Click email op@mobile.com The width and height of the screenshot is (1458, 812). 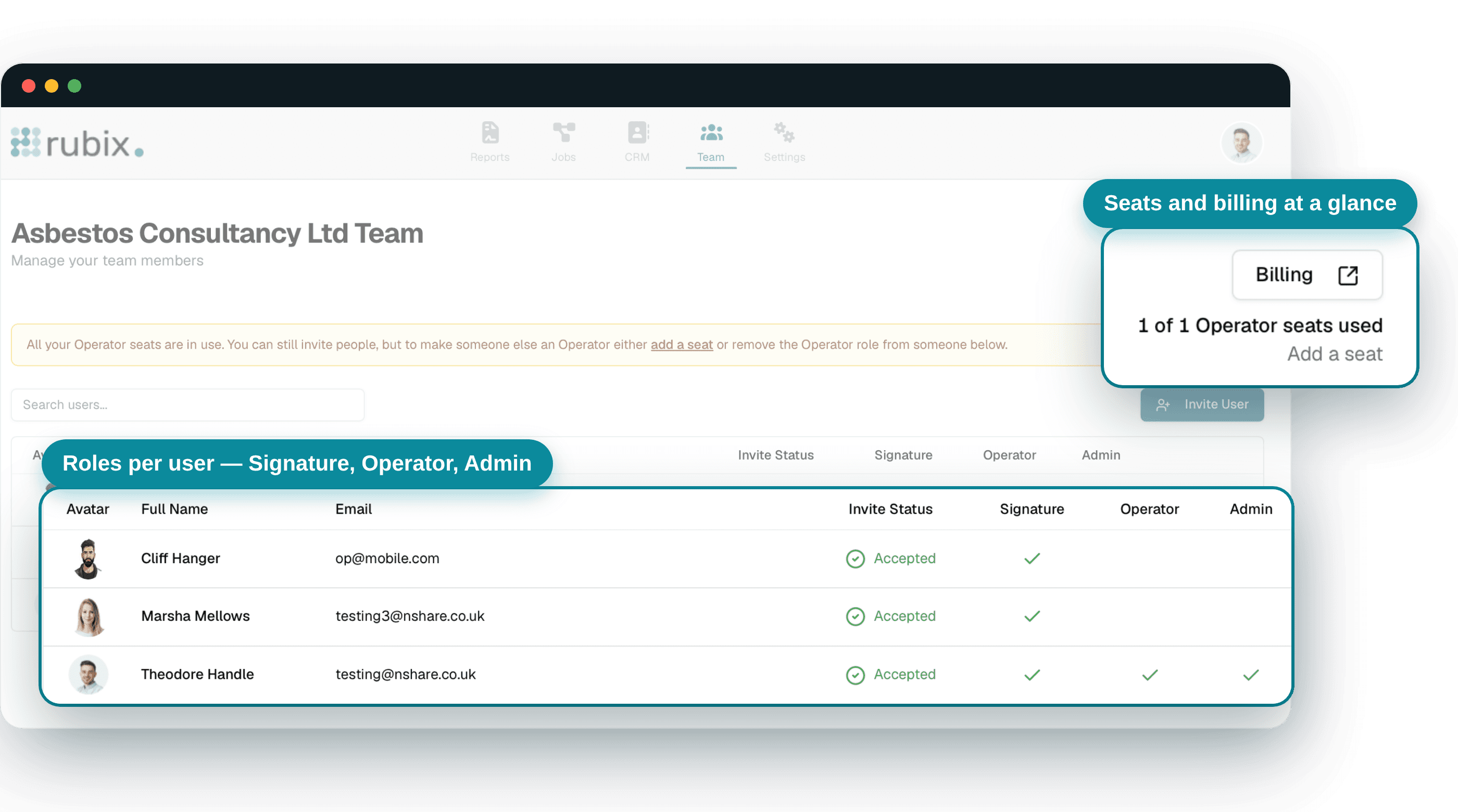(387, 559)
